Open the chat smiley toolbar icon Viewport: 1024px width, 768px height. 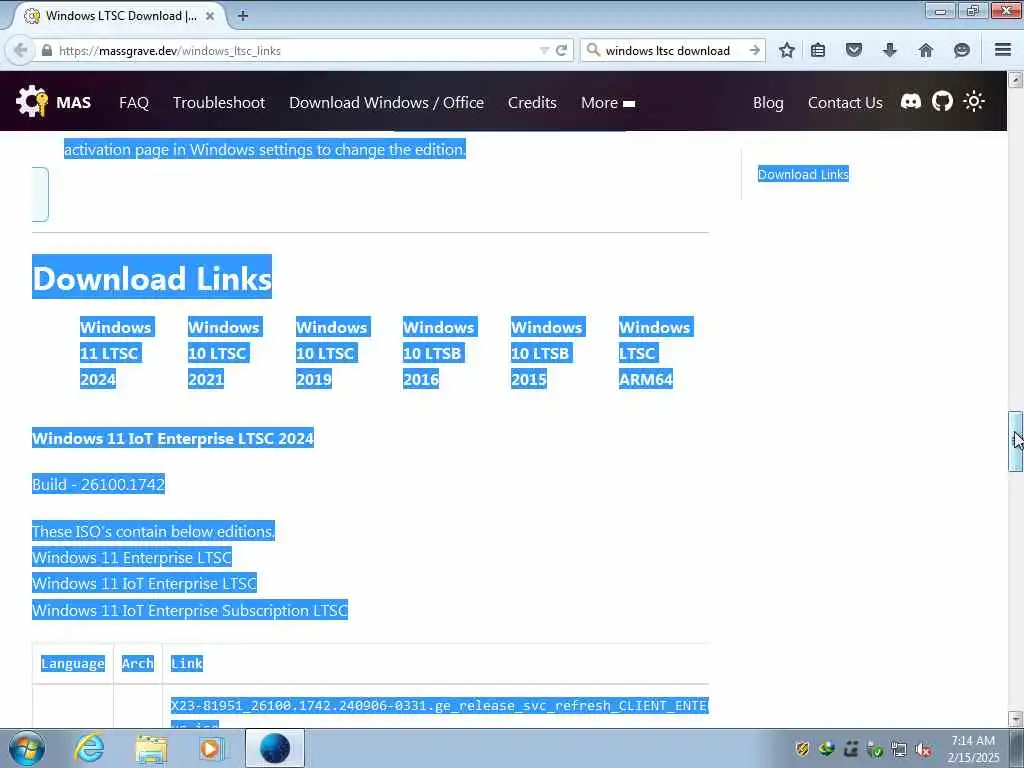[x=961, y=50]
